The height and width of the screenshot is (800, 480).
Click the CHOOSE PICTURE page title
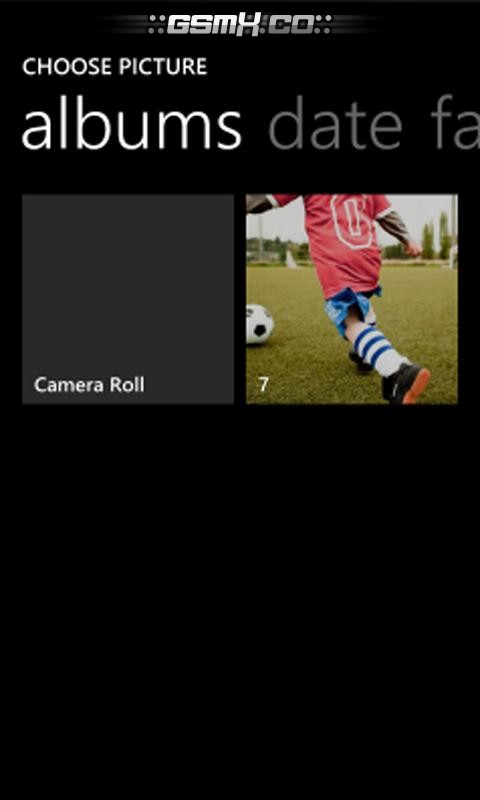pos(115,67)
